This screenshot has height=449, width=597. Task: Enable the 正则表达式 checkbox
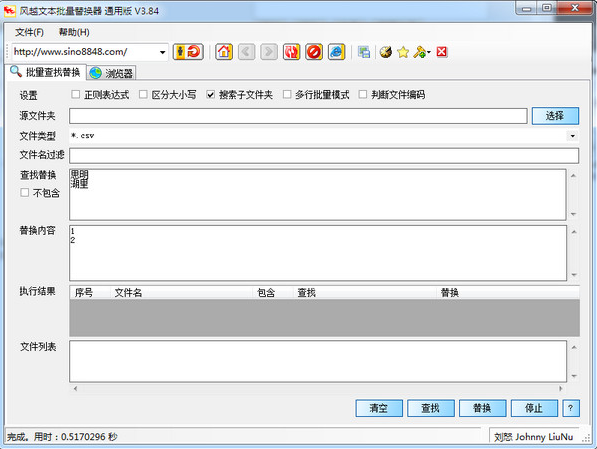coord(76,94)
